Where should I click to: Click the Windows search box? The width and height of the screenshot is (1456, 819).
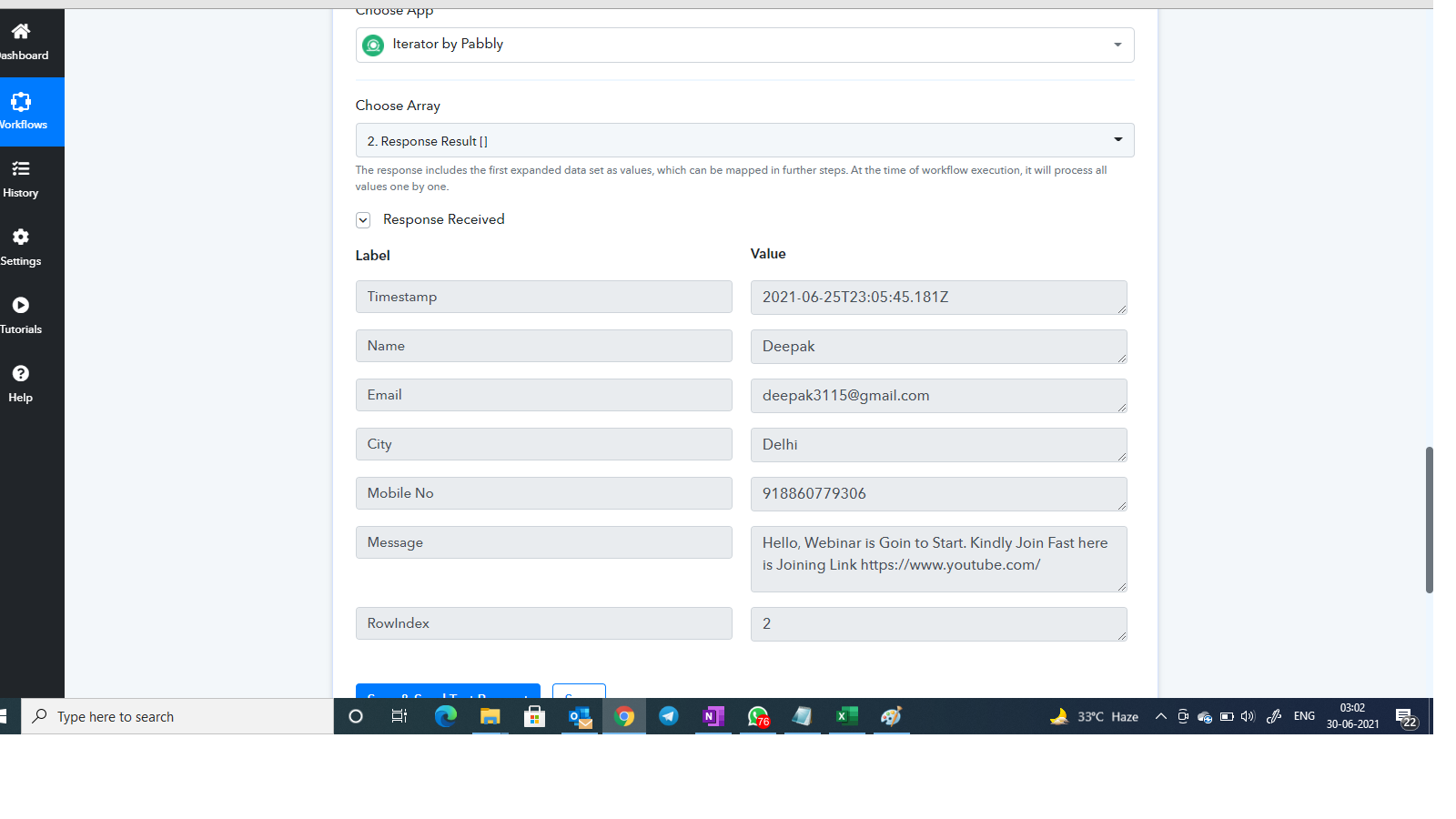(177, 716)
